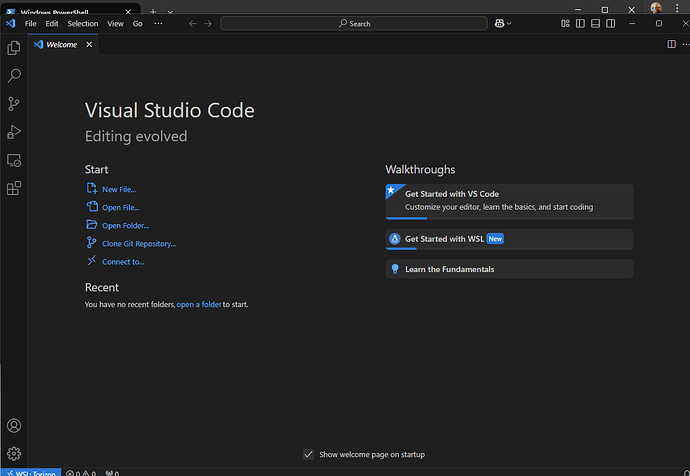Uncheck Show welcome page on startup

(309, 454)
